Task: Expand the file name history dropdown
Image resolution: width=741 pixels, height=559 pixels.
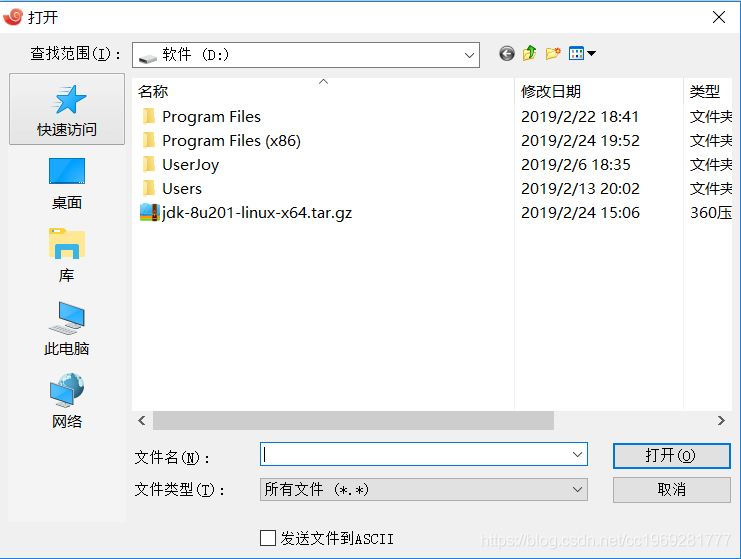Action: [577, 455]
